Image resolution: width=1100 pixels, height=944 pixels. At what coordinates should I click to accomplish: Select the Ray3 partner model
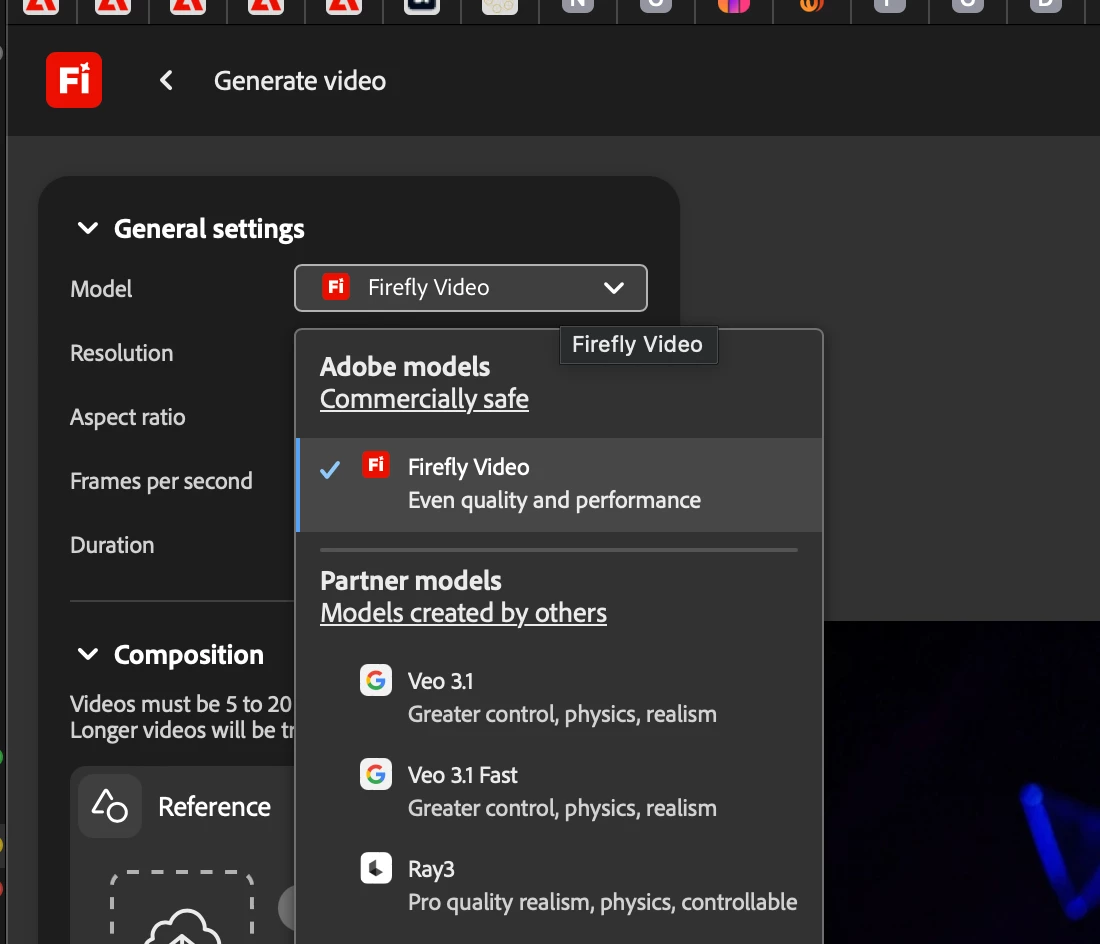(x=559, y=885)
